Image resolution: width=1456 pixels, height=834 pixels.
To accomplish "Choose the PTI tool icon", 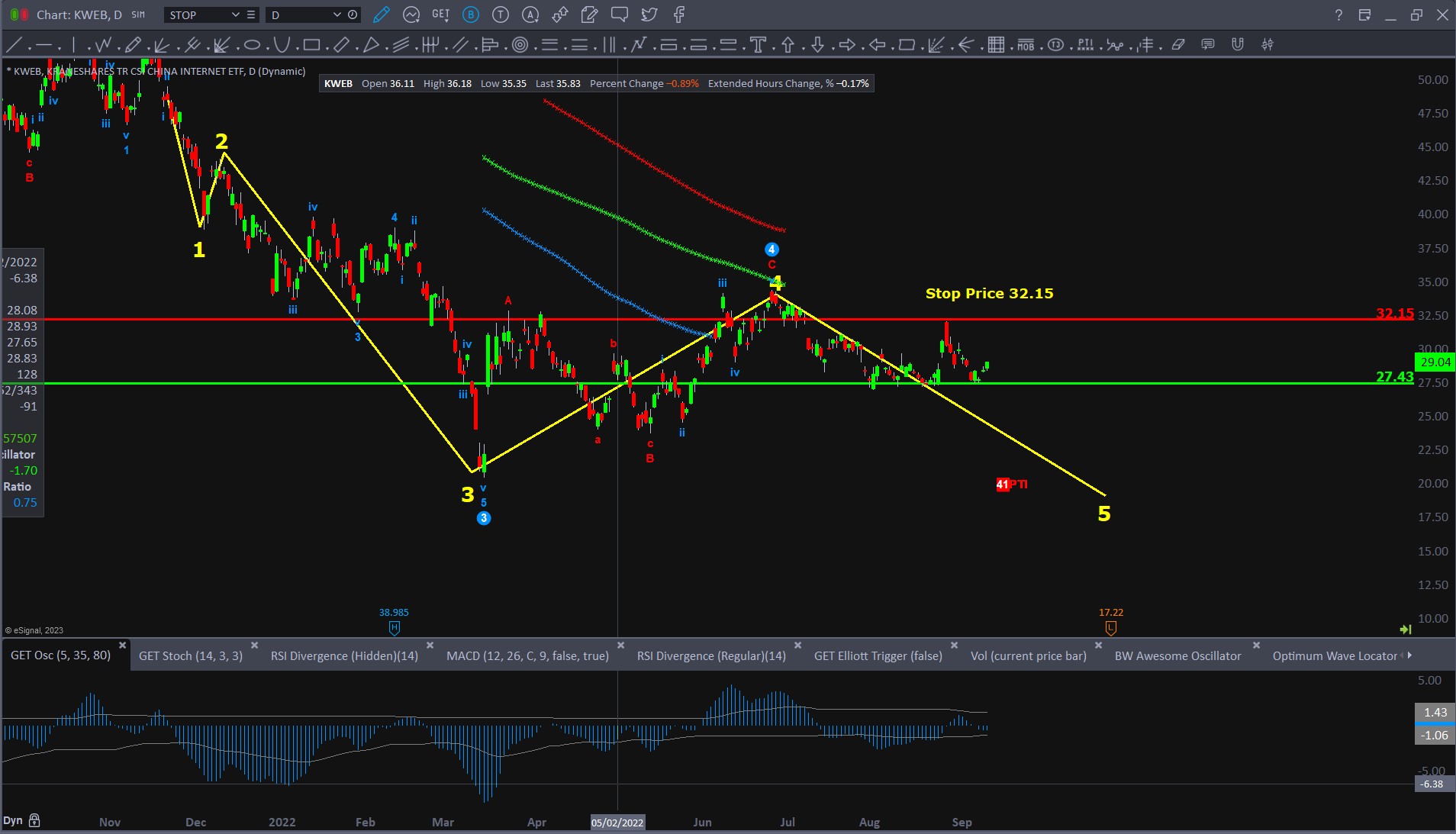I will pos(1085,45).
